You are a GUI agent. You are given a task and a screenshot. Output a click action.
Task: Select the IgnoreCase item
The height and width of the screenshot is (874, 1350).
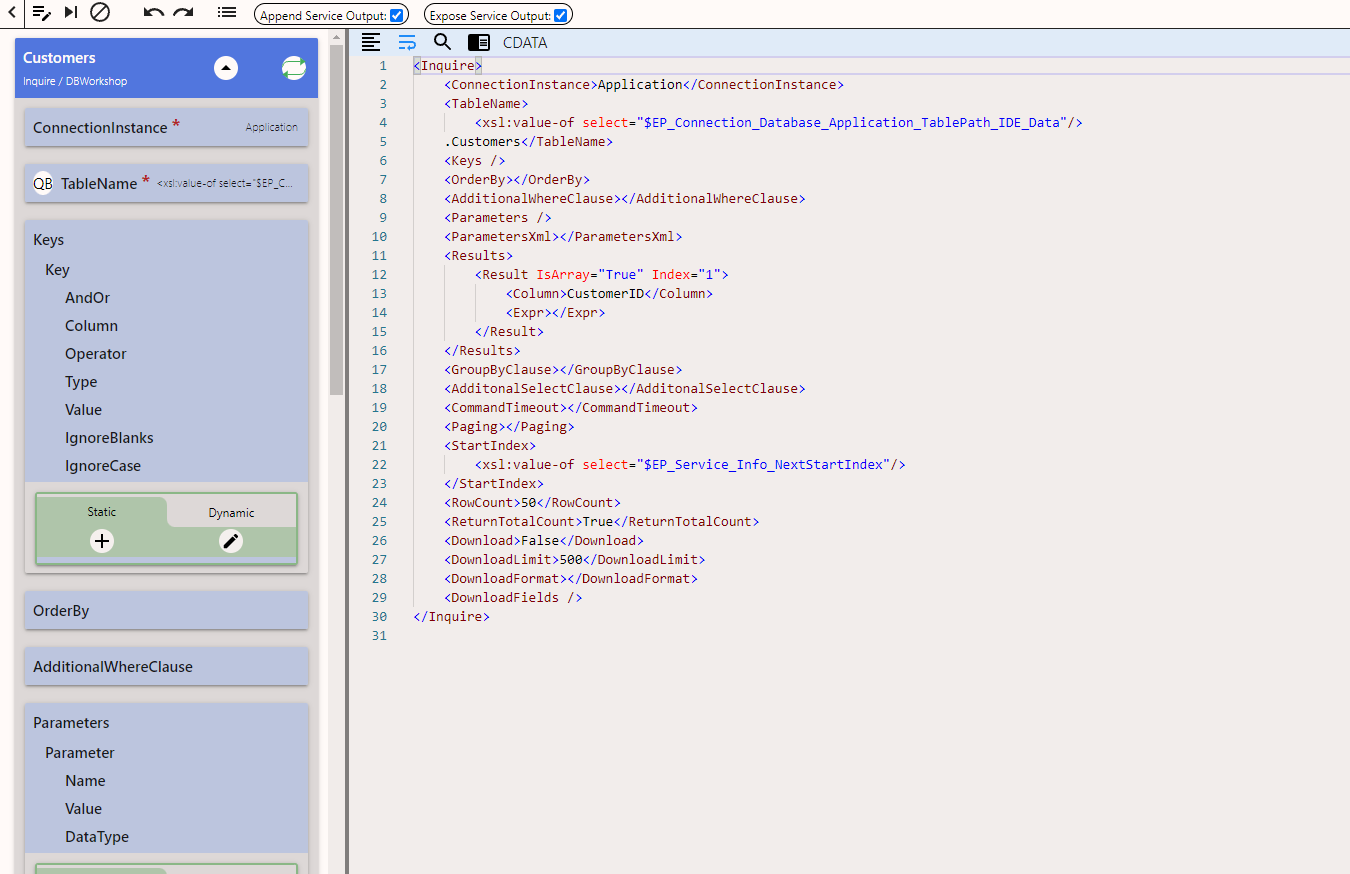coord(103,466)
